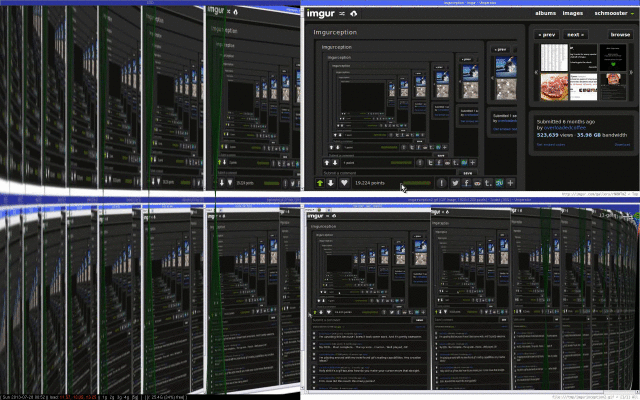The image size is (640, 400).
Task: Share via the Tumblr t icon
Action: [488, 183]
